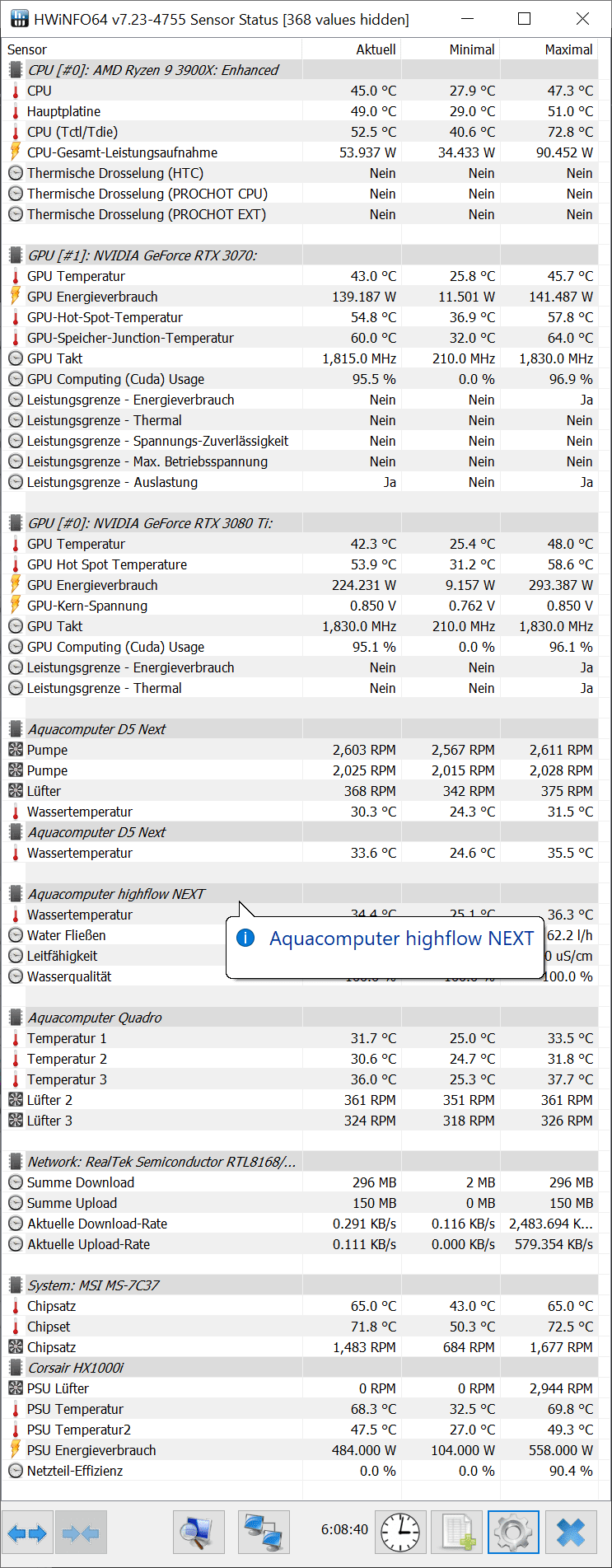Open the sensor summary magnifier icon
The image size is (612, 1568).
198,1533
